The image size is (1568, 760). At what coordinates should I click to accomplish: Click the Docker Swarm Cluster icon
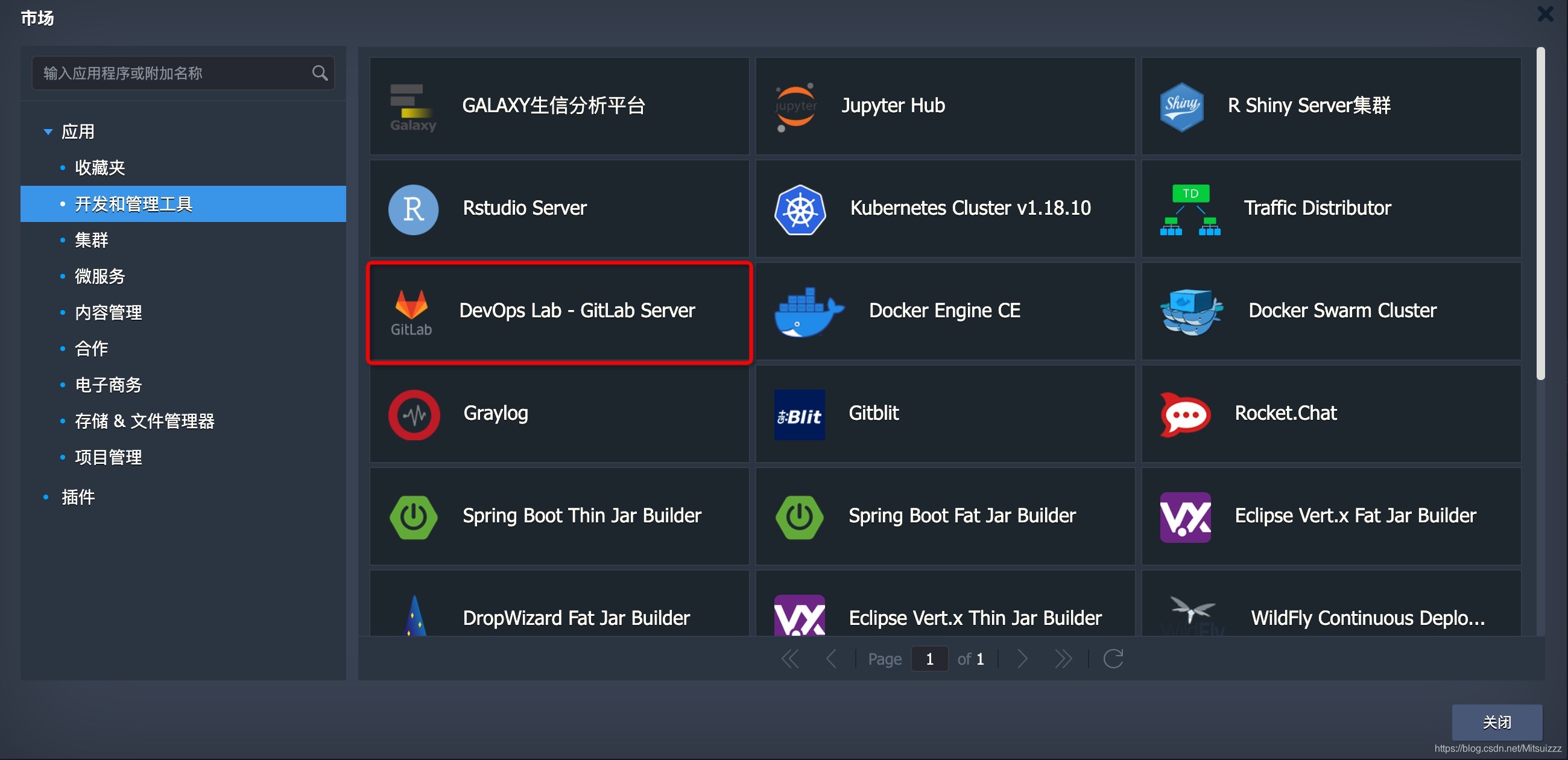tap(1186, 312)
